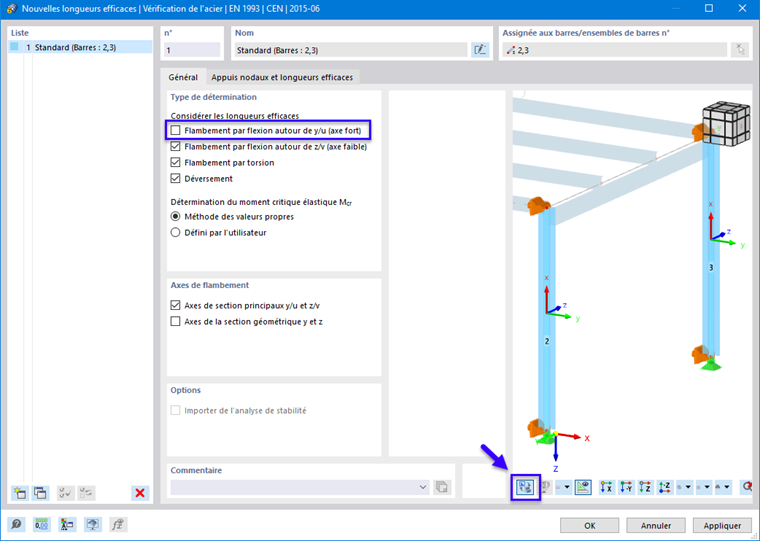
Task: Select list item Standard (Barres : 2,3)
Action: pos(80,47)
